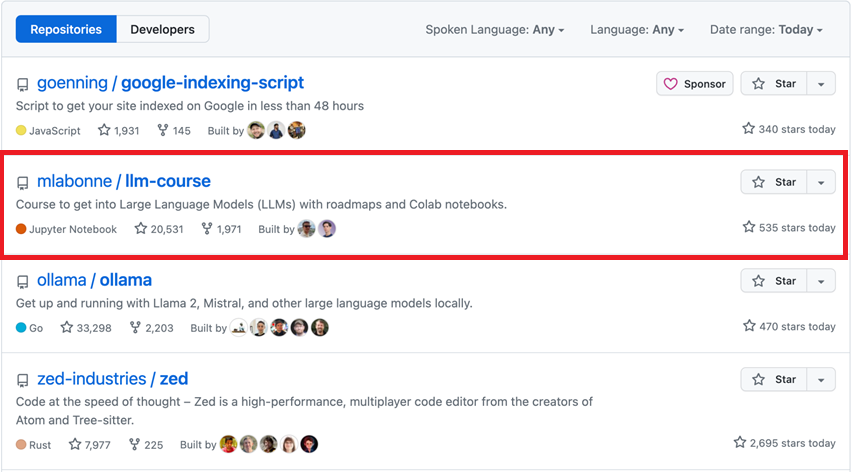Click the repo icon beside goenning

click(22, 84)
